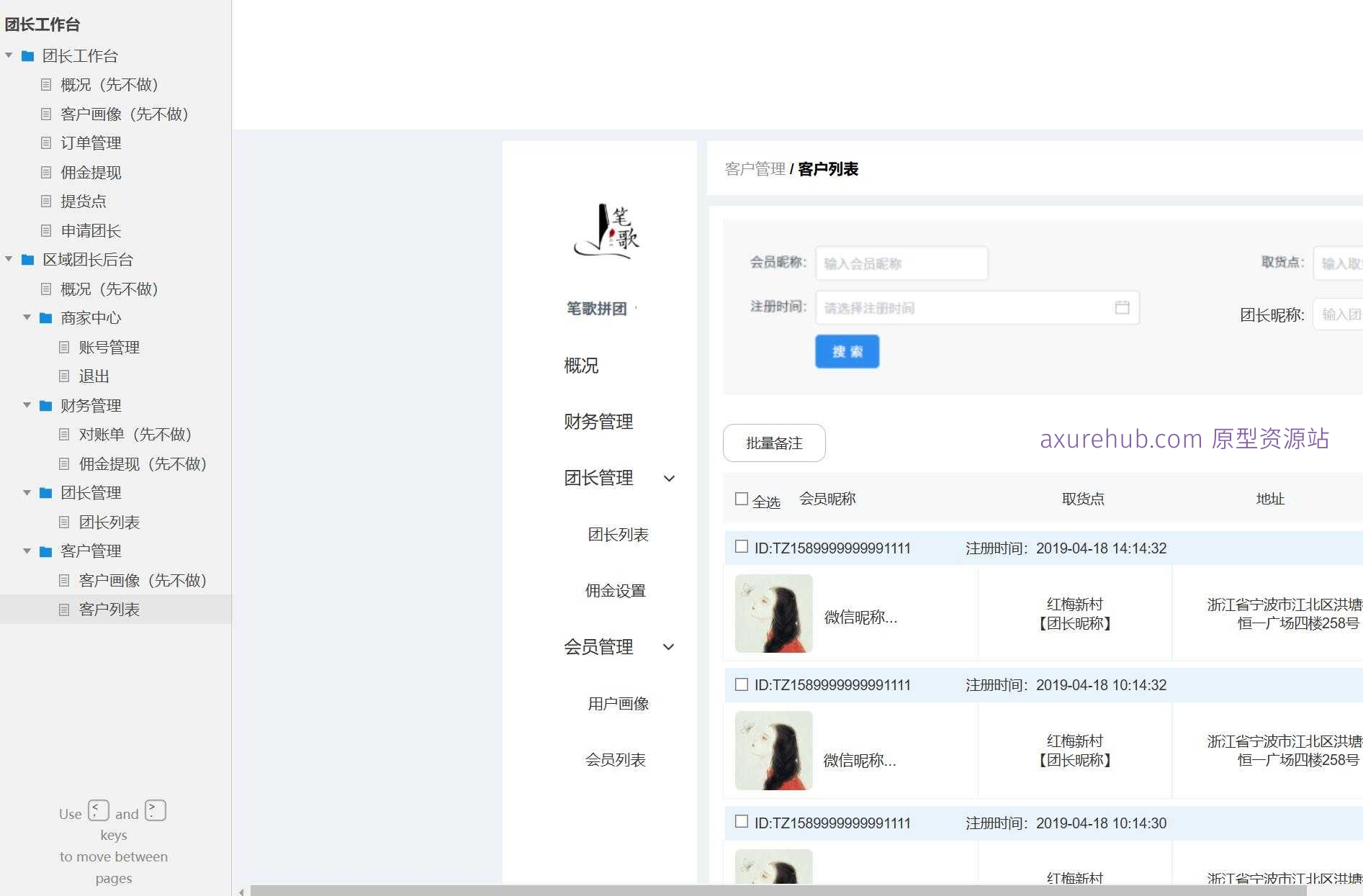The width and height of the screenshot is (1363, 896).
Task: Open the calendar icon in 注册时间 field
Action: (x=1123, y=307)
